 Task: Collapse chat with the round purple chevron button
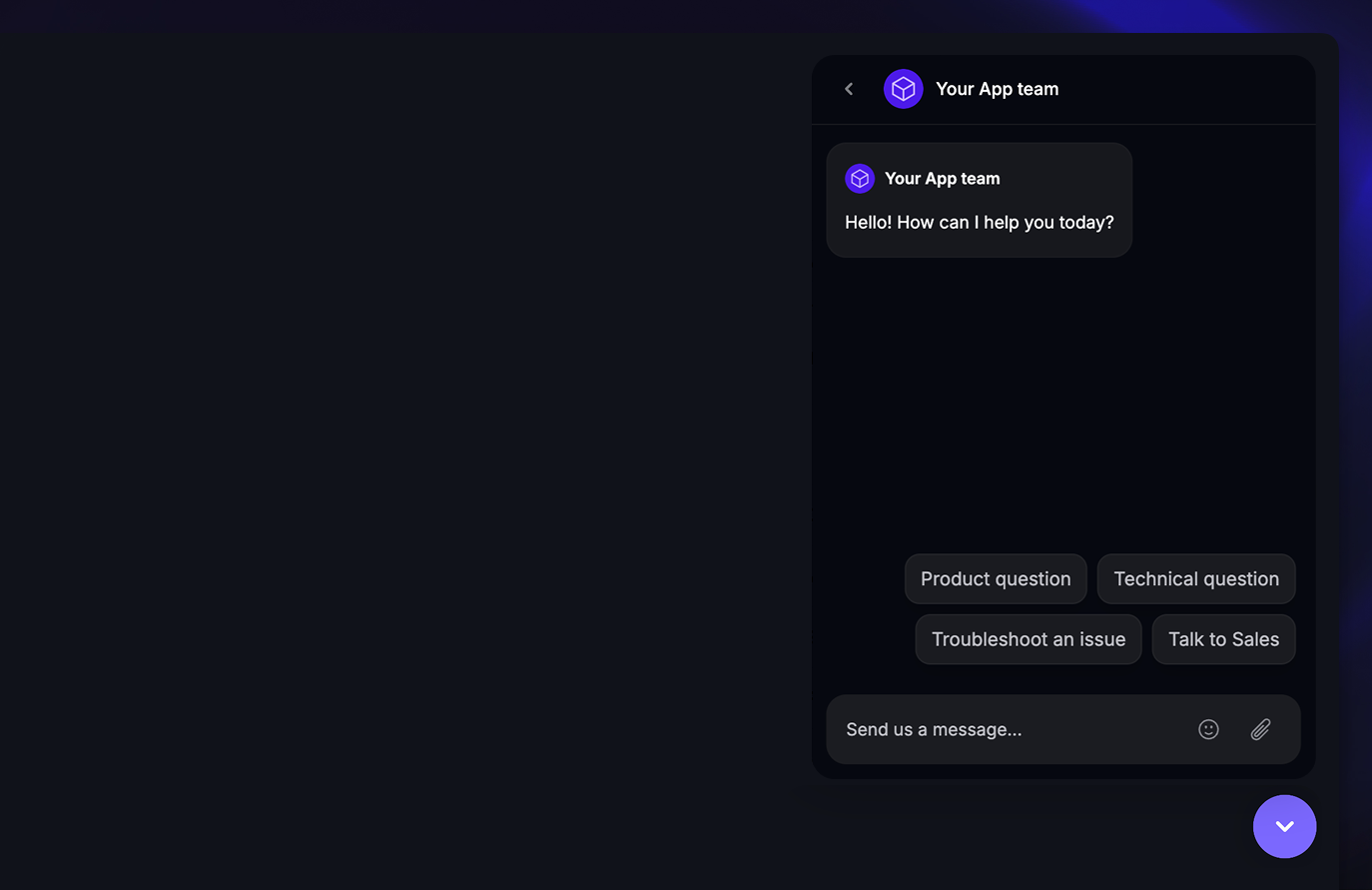1285,826
